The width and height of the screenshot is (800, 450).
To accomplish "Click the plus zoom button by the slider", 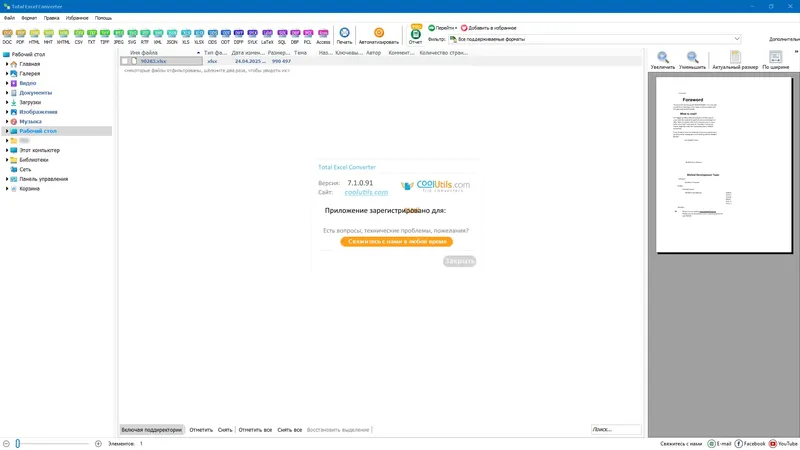I will click(98, 444).
